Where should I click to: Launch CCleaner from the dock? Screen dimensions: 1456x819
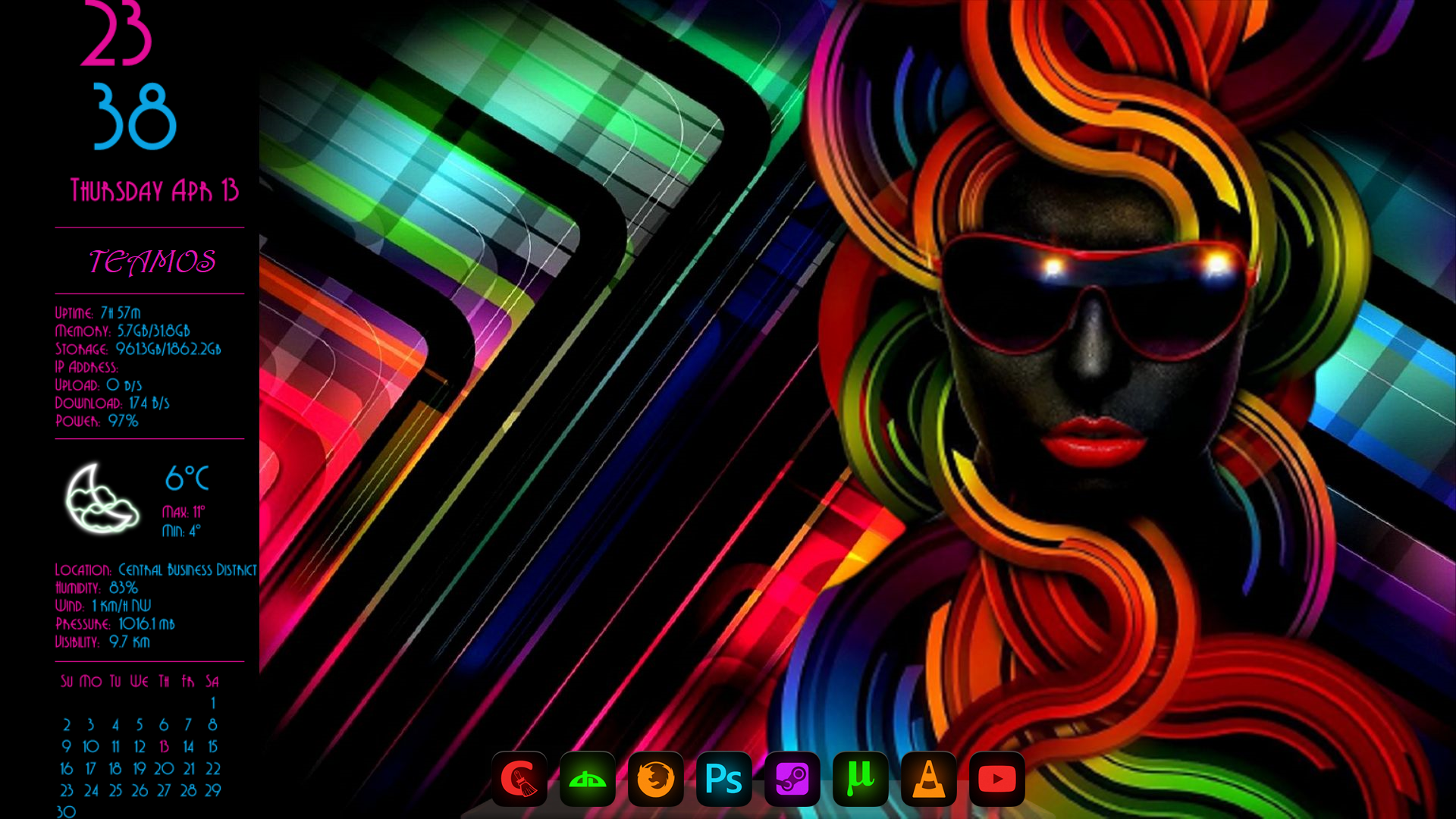(x=519, y=779)
